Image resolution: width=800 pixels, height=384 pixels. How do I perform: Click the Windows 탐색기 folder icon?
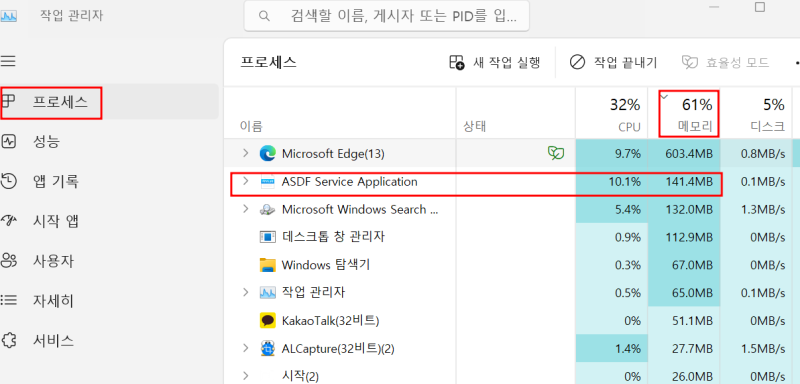coord(267,265)
